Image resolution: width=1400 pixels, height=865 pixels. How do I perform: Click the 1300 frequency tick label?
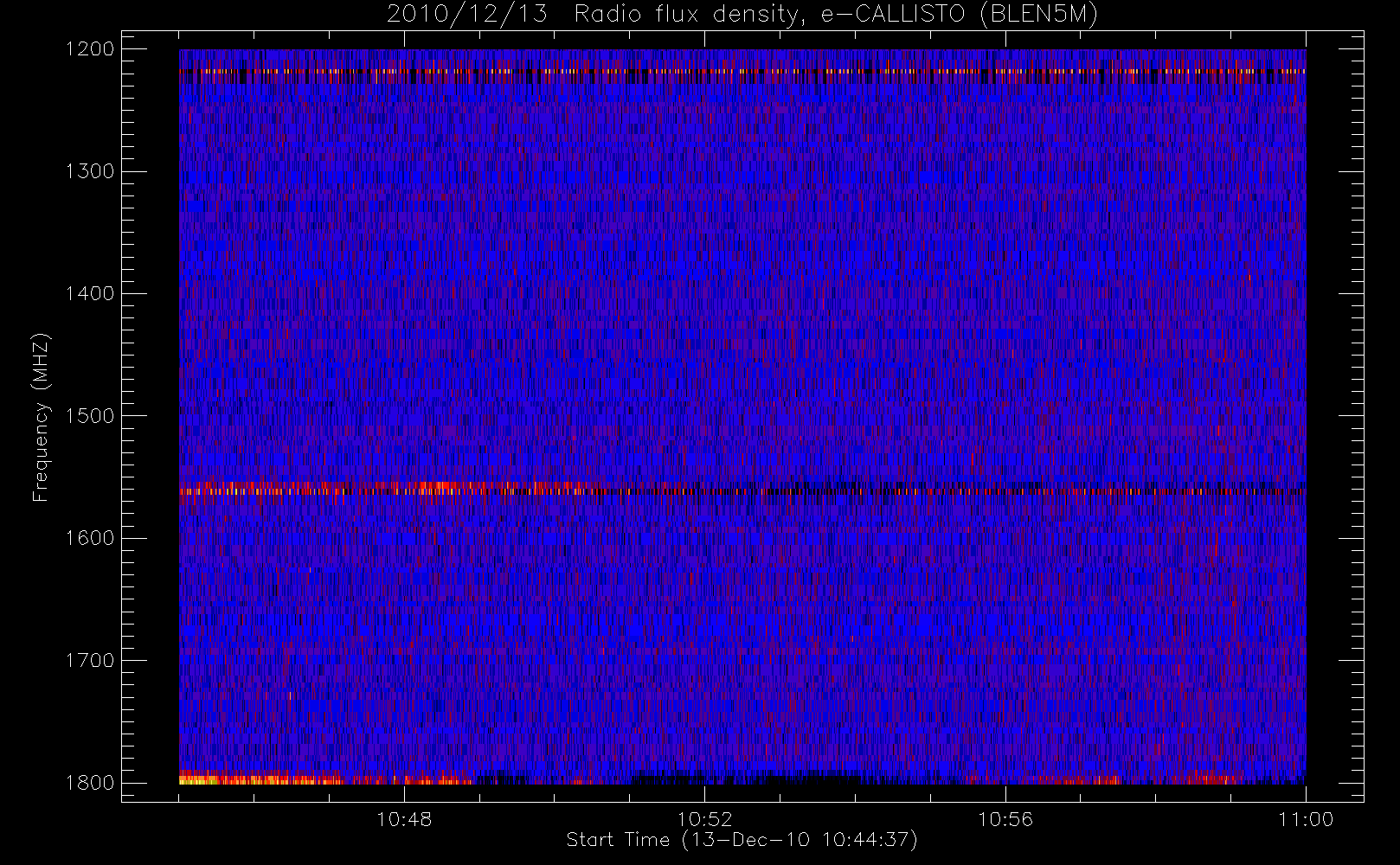coord(90,171)
